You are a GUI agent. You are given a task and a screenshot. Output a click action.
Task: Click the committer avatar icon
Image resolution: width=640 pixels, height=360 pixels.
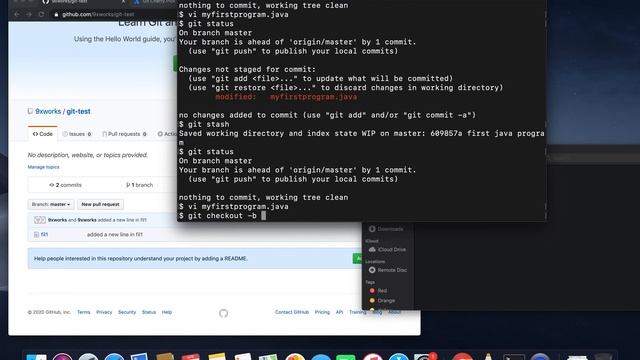pyautogui.click(x=40, y=220)
